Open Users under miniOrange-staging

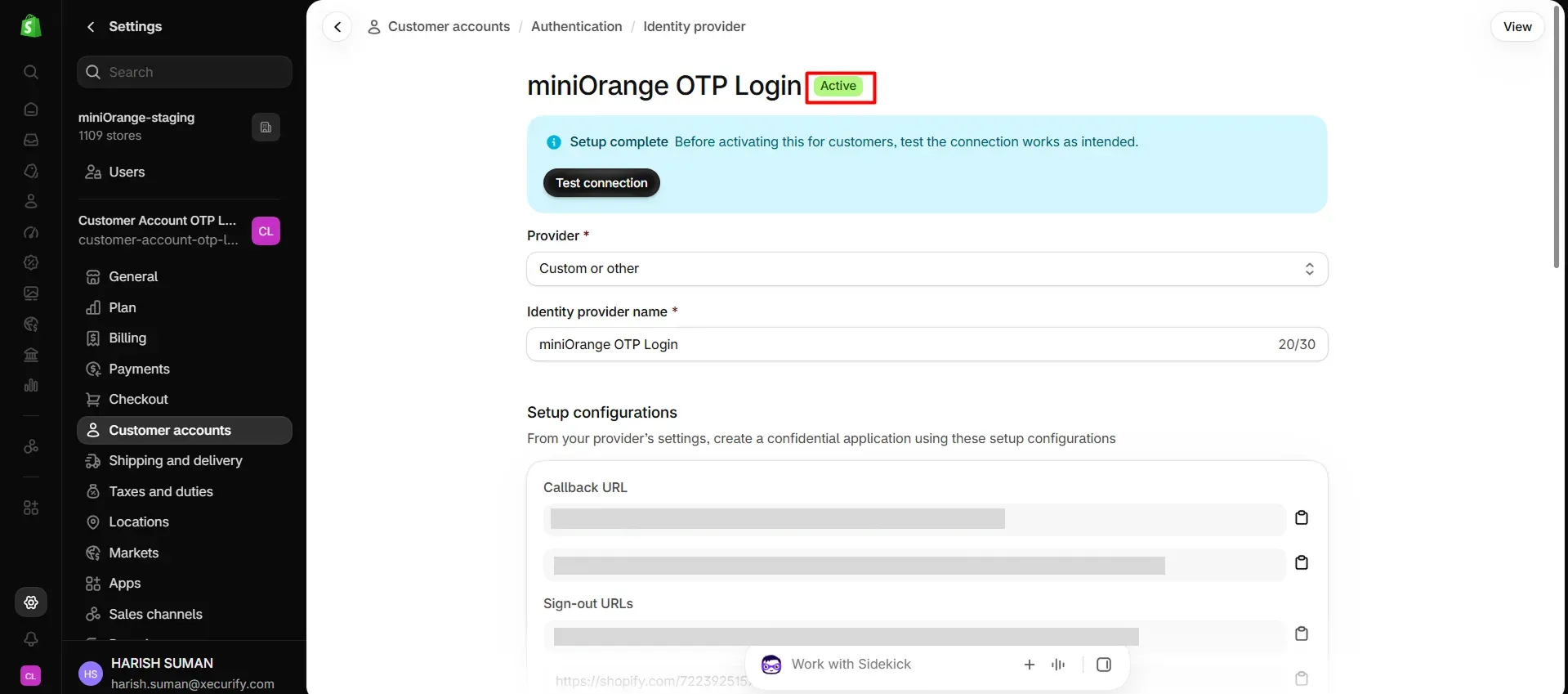coord(185,172)
